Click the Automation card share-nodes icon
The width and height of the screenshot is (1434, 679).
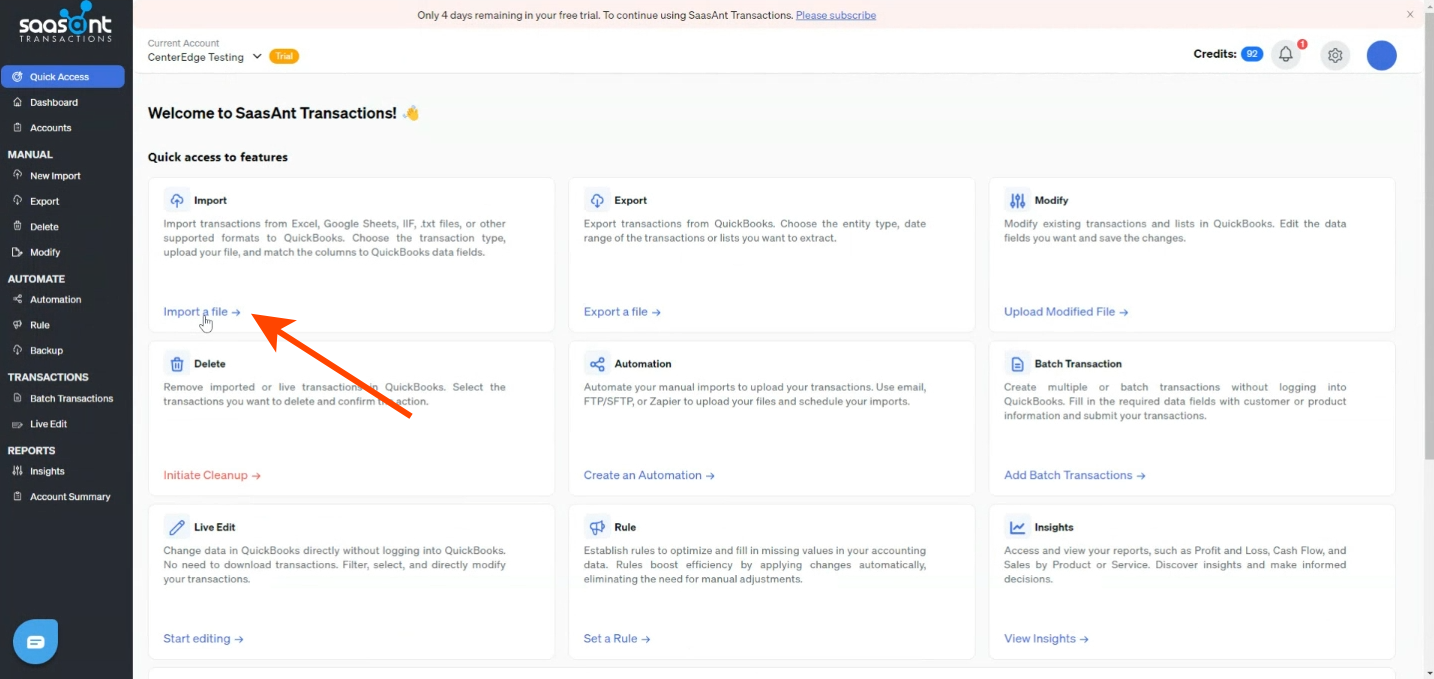point(597,364)
